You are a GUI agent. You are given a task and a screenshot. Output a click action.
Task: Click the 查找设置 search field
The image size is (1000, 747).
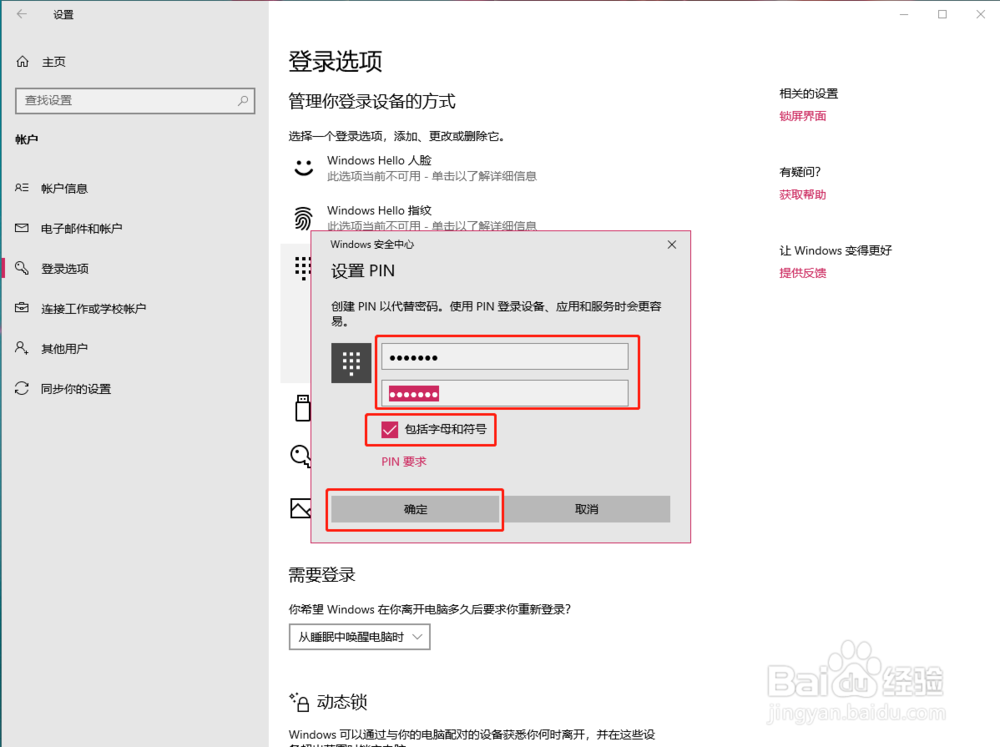(x=135, y=101)
